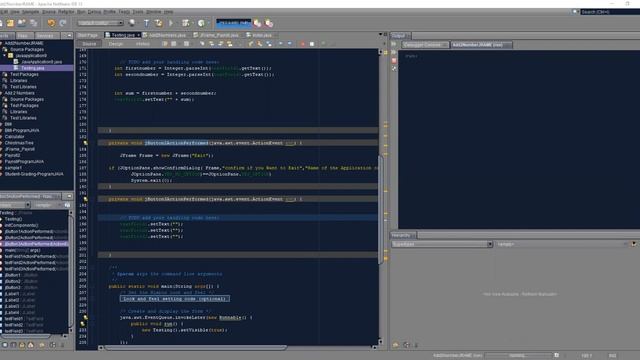Click the Design view button
This screenshot has height=360, width=640.
(x=116, y=44)
